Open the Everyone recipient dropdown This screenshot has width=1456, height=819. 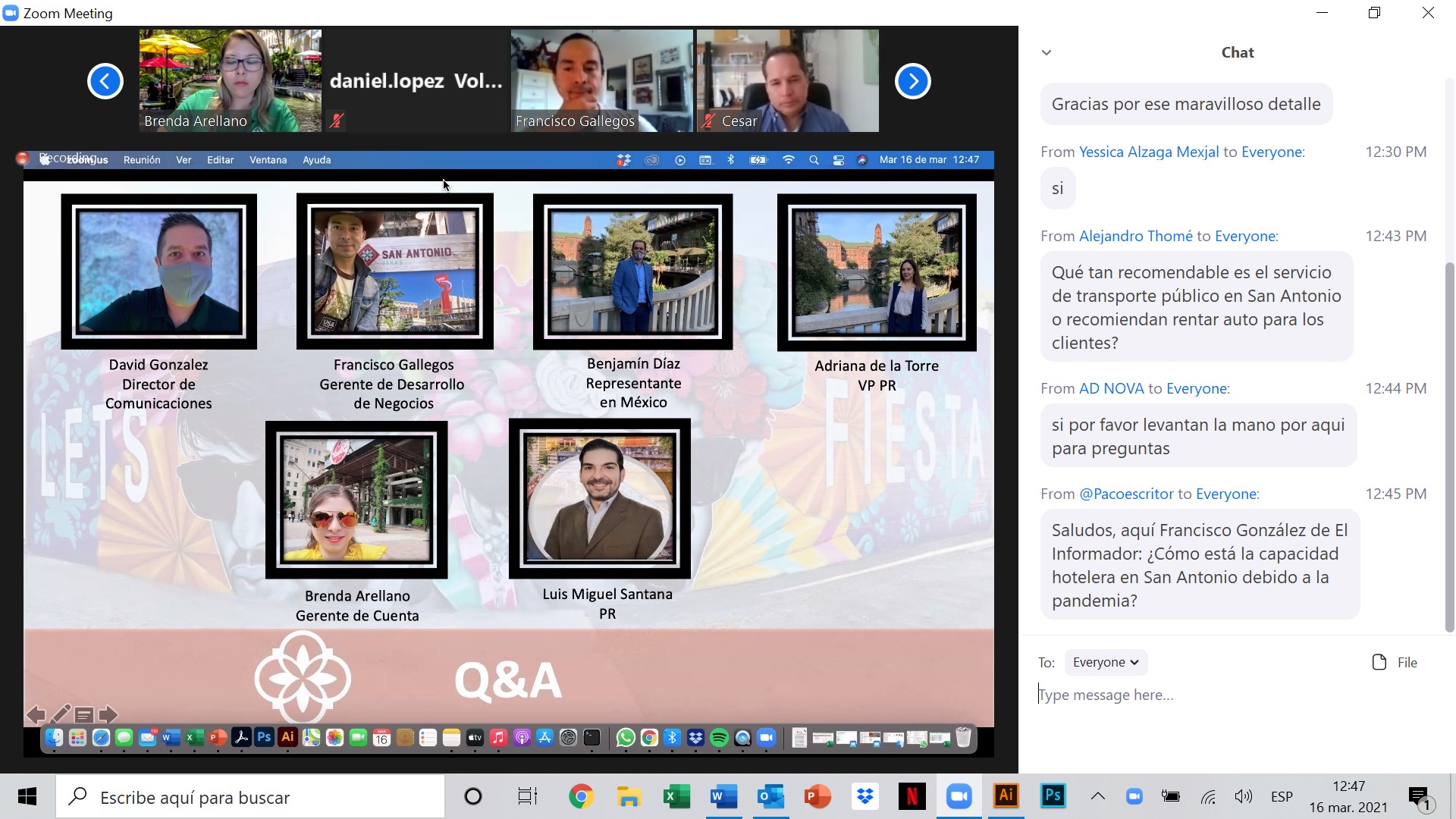(x=1106, y=662)
